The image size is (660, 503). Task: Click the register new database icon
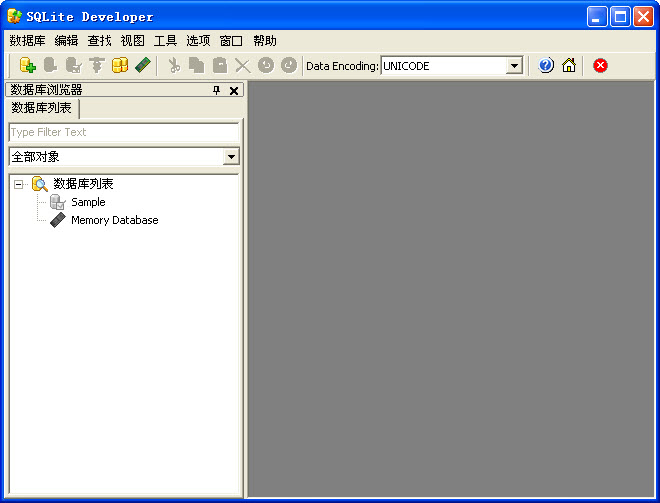(x=28, y=65)
